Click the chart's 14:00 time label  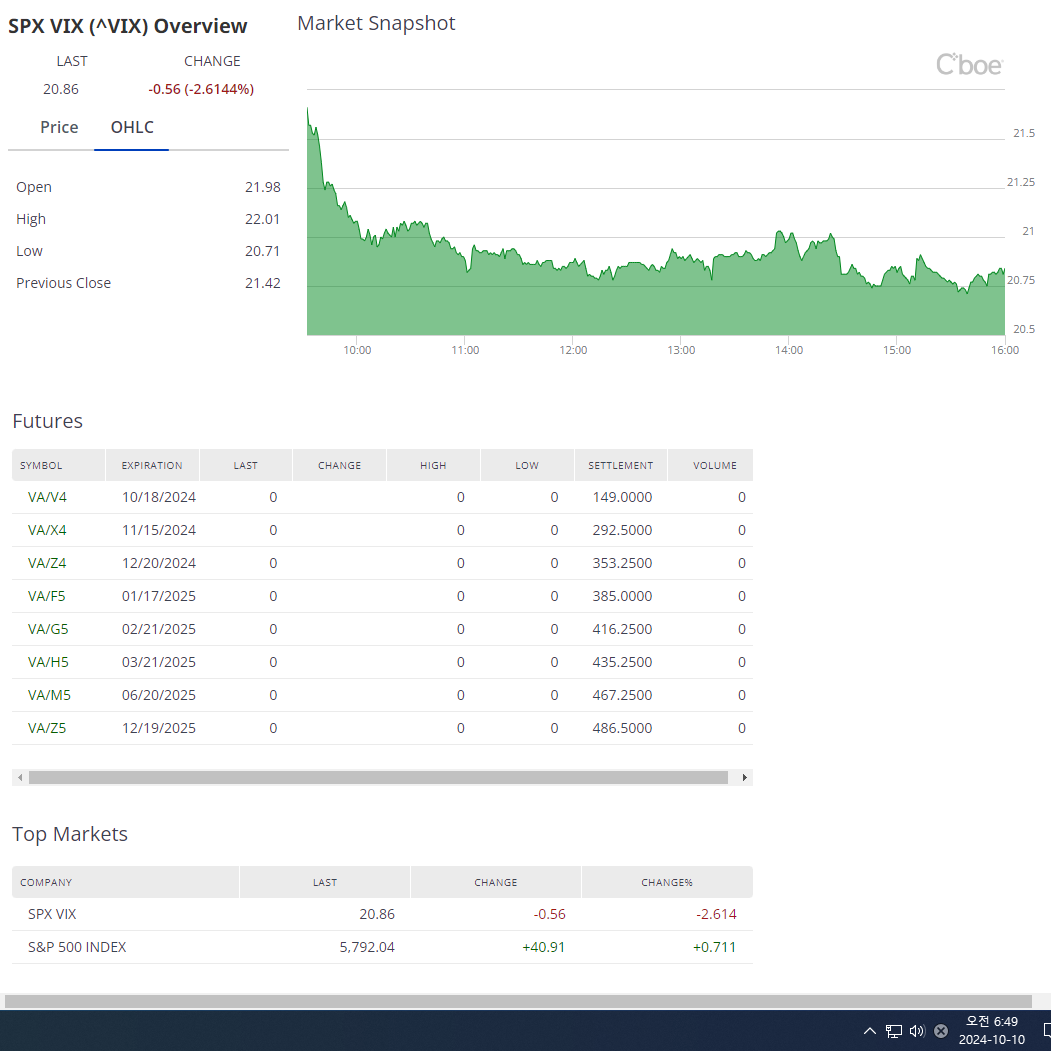point(789,350)
